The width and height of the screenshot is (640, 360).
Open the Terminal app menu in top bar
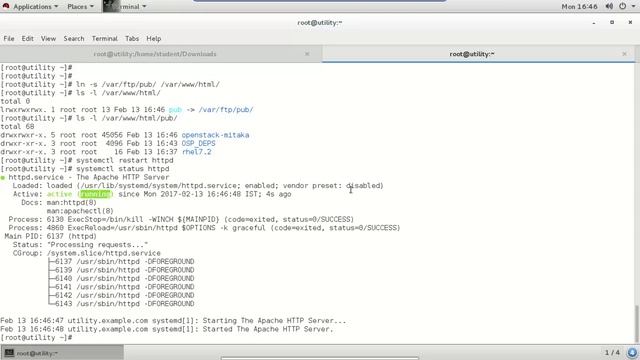pos(124,7)
